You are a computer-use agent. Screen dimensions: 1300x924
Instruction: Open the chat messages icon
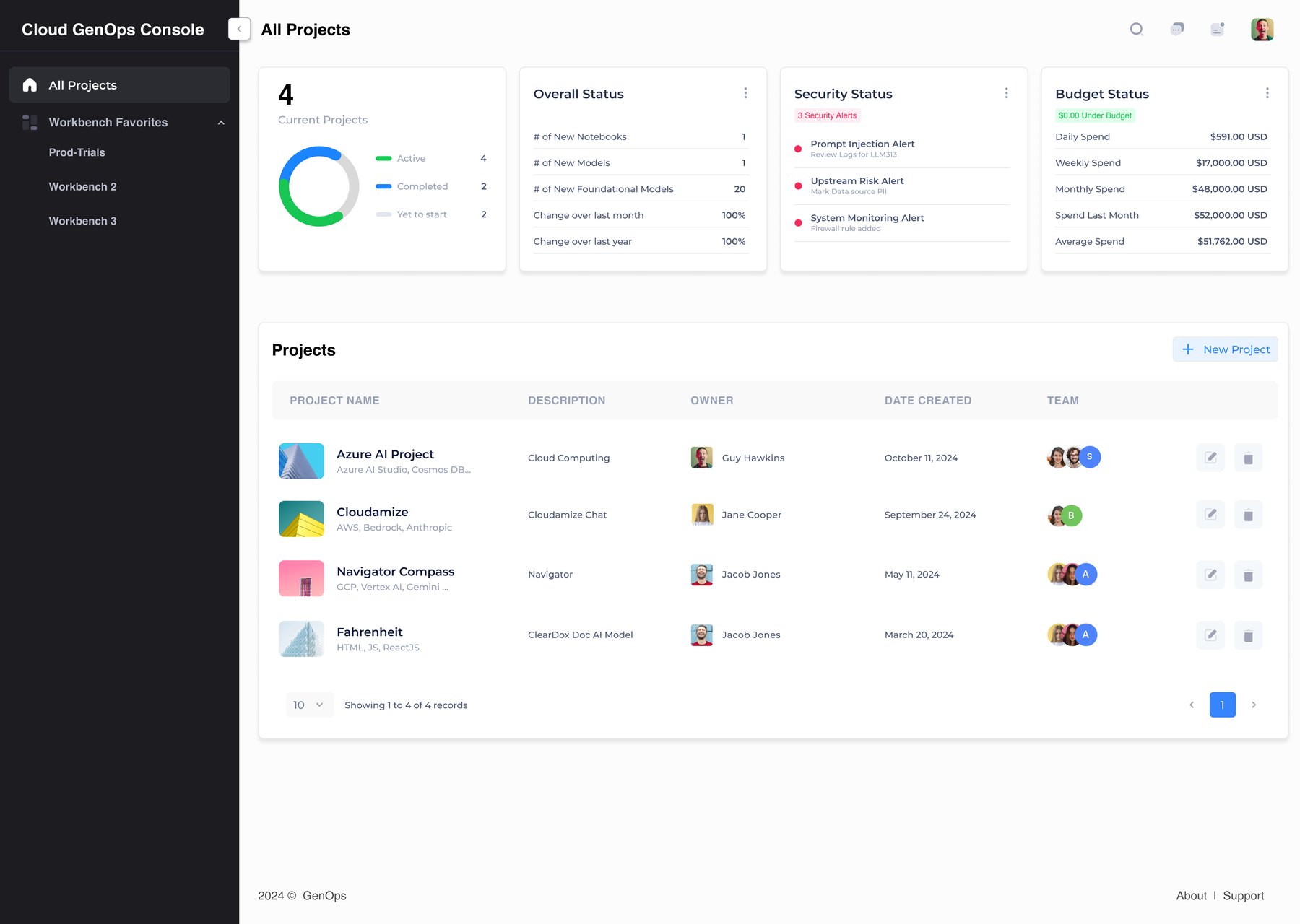(x=1176, y=29)
